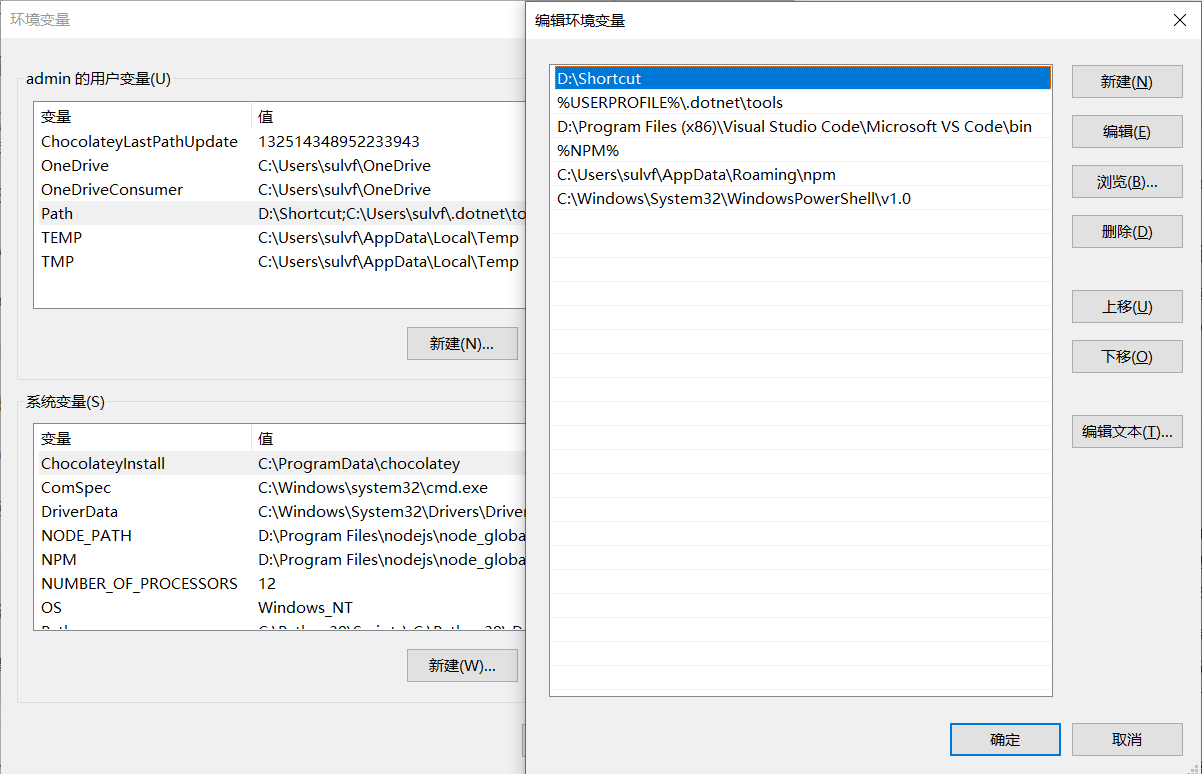Click 变量 column header in user variables
The height and width of the screenshot is (774, 1202).
(142, 116)
